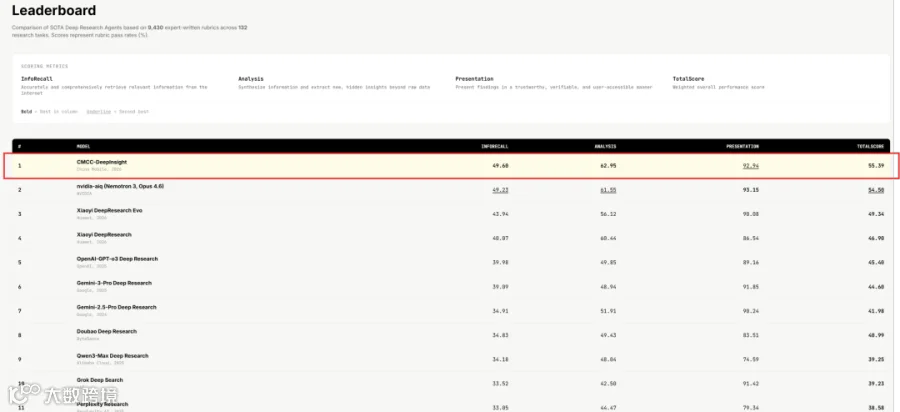
Task: Click the SCORING METRICS section label
Action: point(44,66)
